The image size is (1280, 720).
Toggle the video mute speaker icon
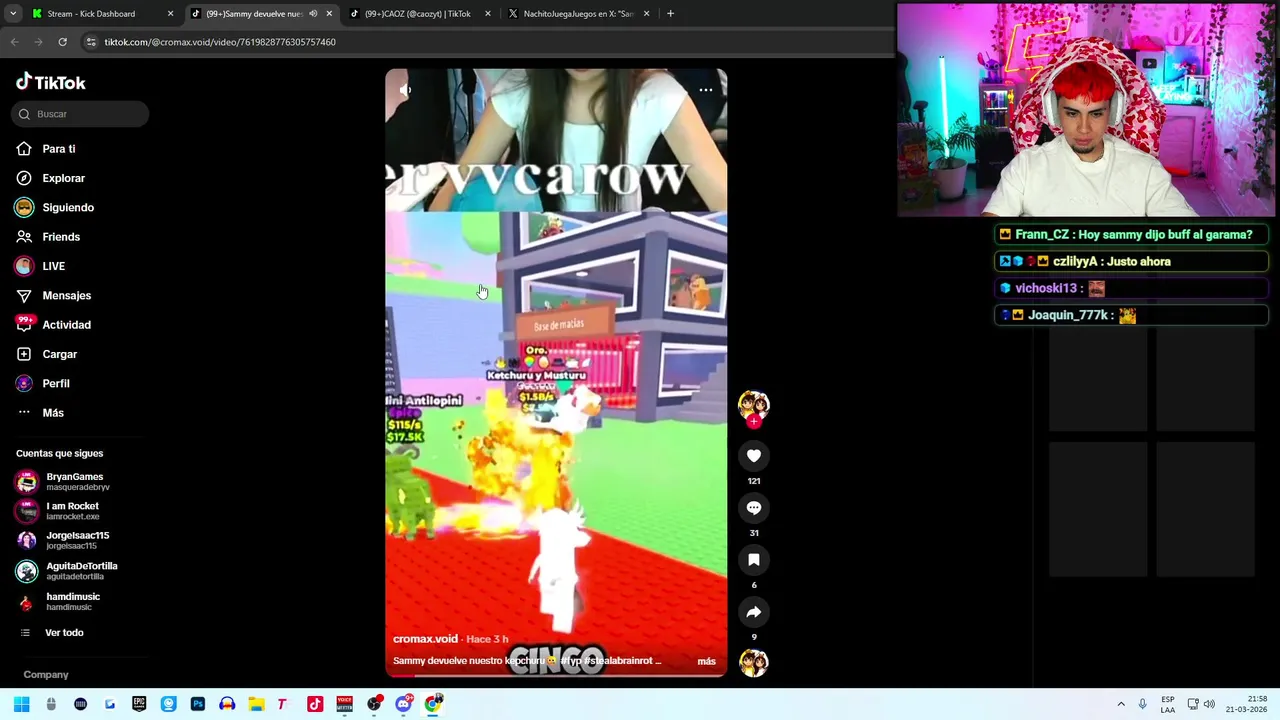tap(405, 90)
